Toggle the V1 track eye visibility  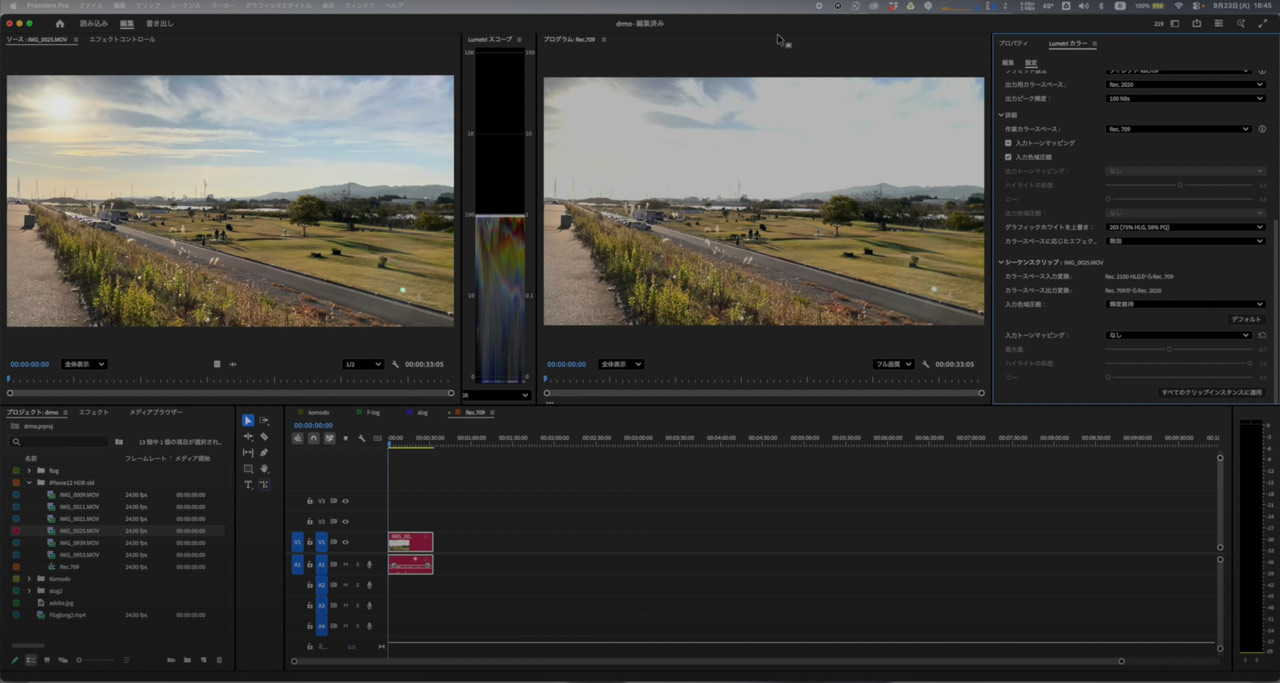click(345, 542)
